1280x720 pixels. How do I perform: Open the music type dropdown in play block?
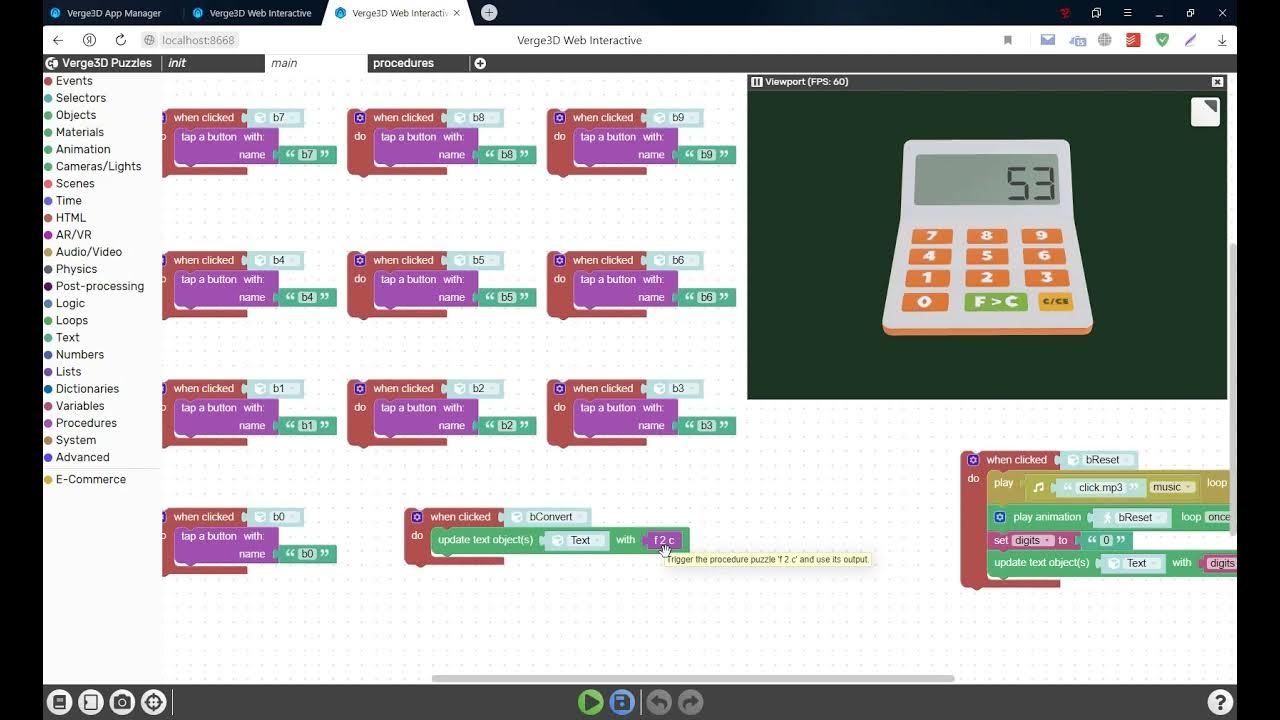pos(1172,487)
